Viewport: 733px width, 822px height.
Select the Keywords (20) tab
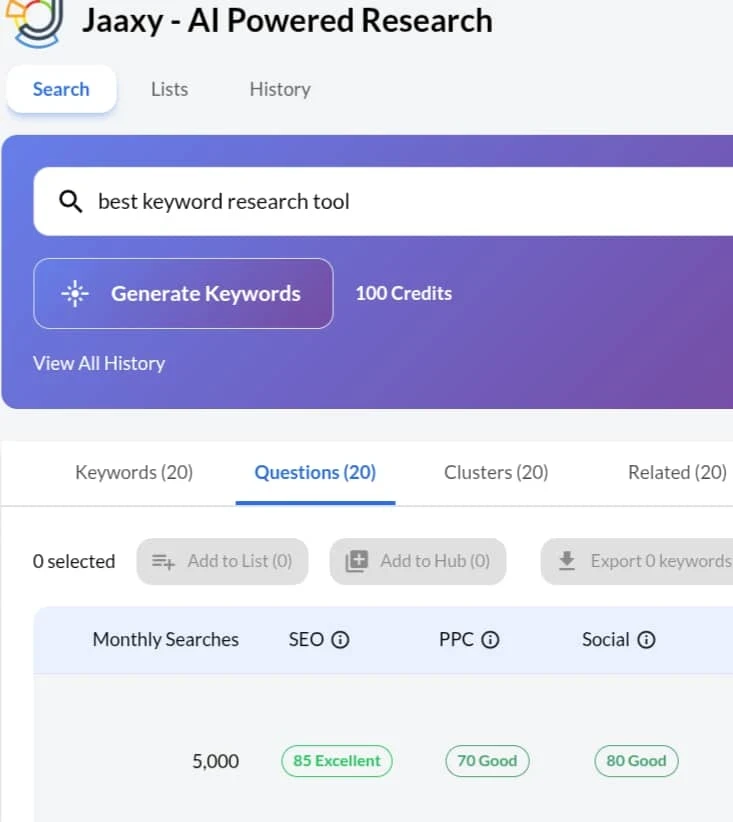coord(134,472)
